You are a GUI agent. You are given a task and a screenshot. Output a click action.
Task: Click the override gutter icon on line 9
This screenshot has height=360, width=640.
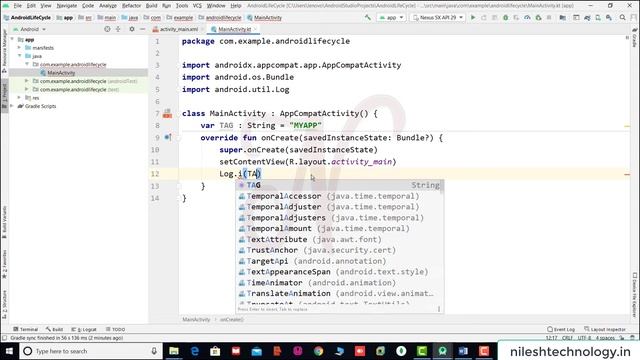pos(167,138)
